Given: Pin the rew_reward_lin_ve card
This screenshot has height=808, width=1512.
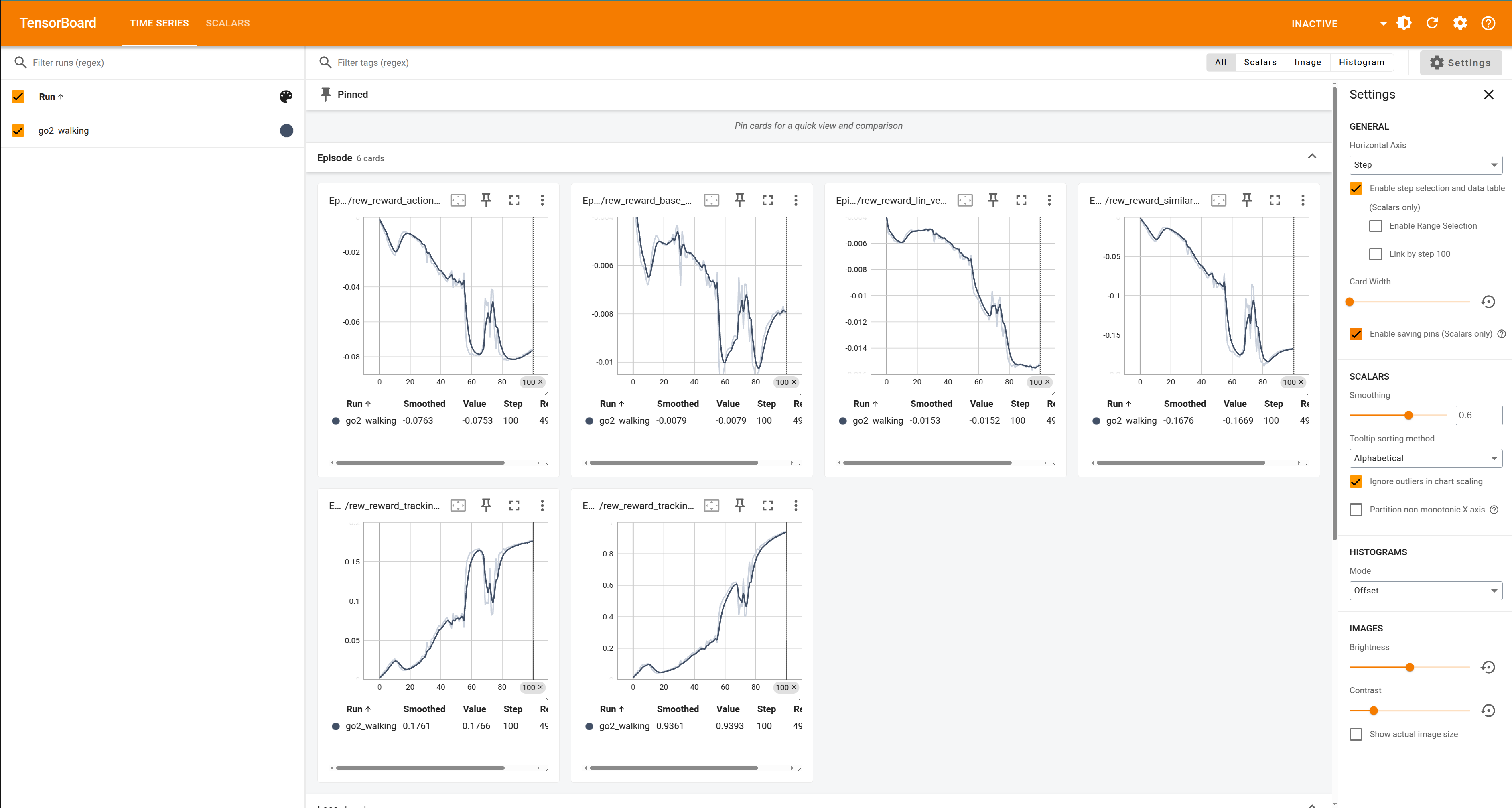Looking at the screenshot, I should pos(993,200).
